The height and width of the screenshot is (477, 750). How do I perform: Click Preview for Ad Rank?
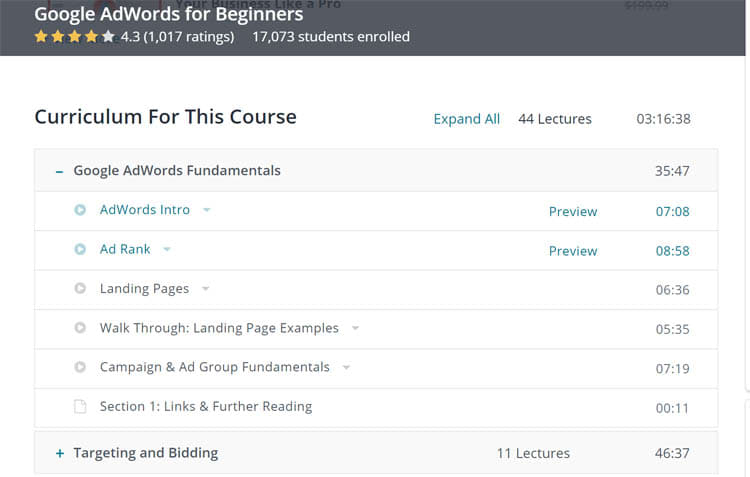click(573, 251)
